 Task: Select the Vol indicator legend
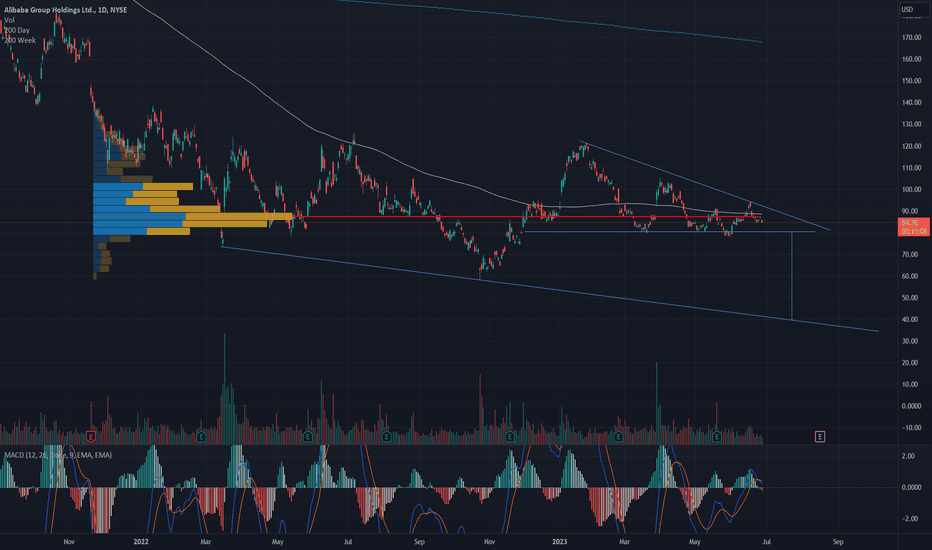pyautogui.click(x=9, y=20)
